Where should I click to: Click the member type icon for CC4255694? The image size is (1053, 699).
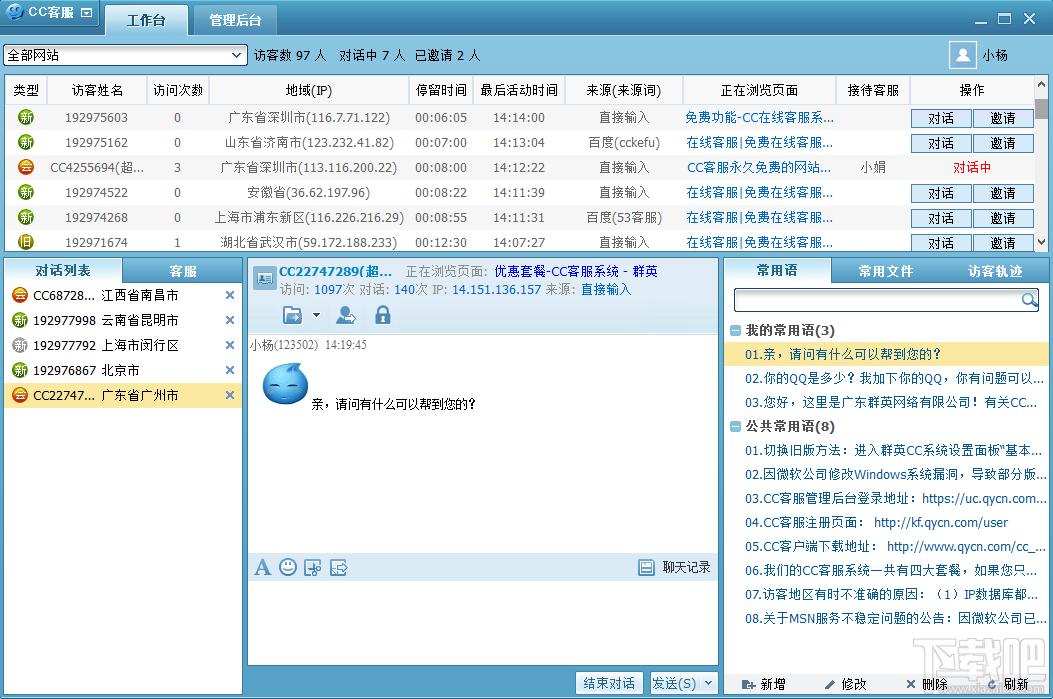click(x=26, y=167)
